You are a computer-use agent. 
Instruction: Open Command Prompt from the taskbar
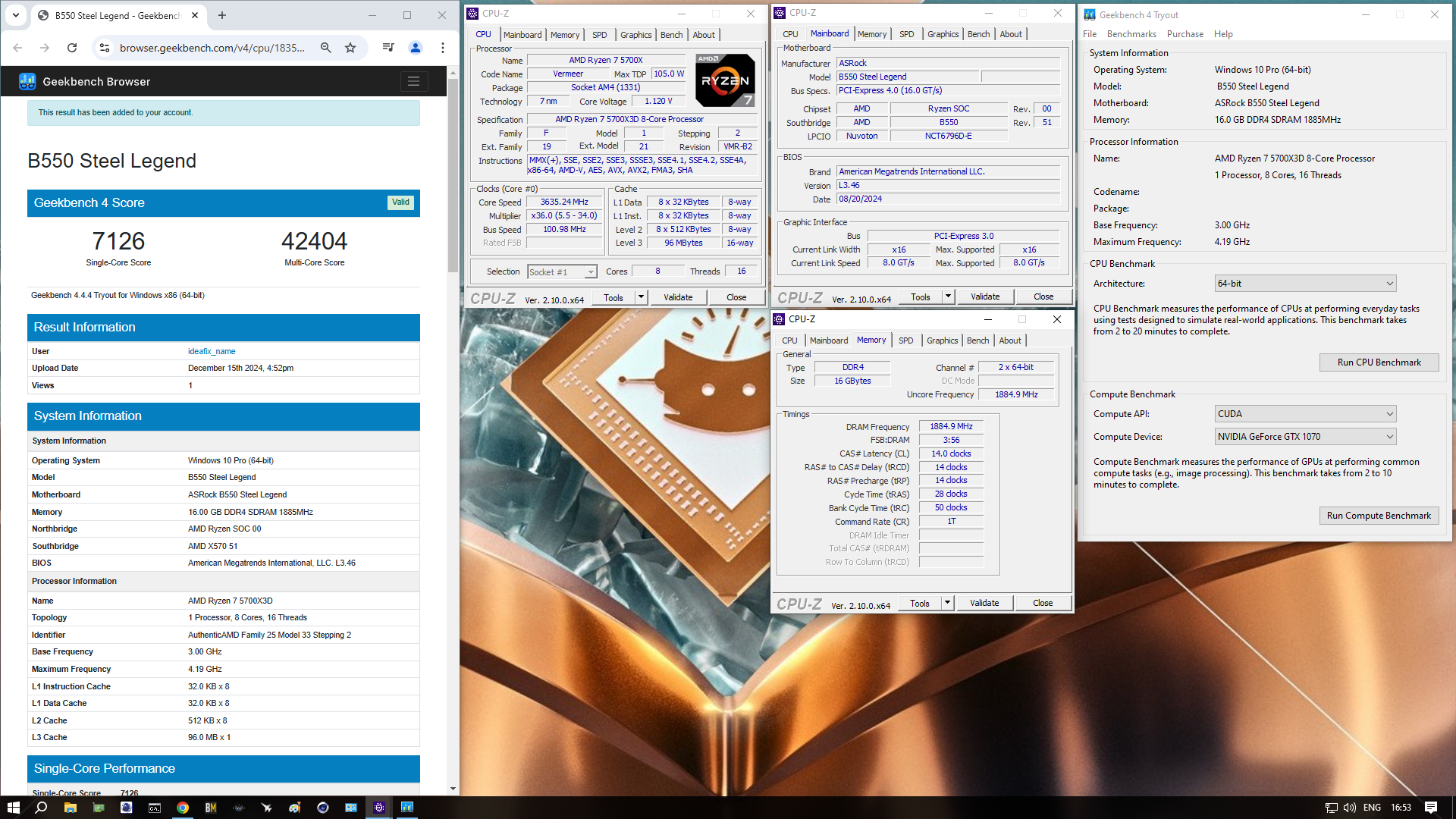(x=154, y=808)
